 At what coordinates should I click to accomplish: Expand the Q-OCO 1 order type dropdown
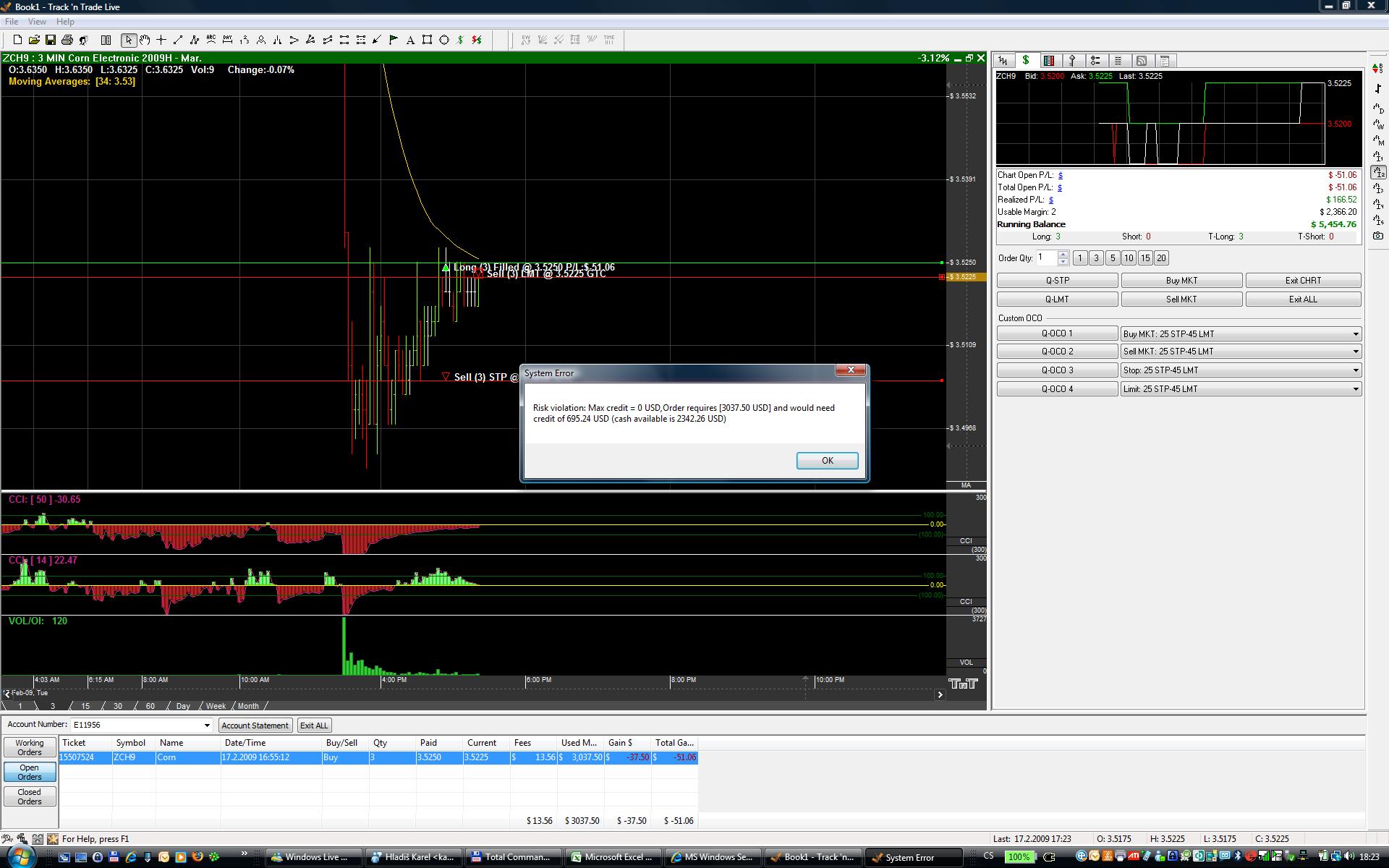tap(1356, 334)
